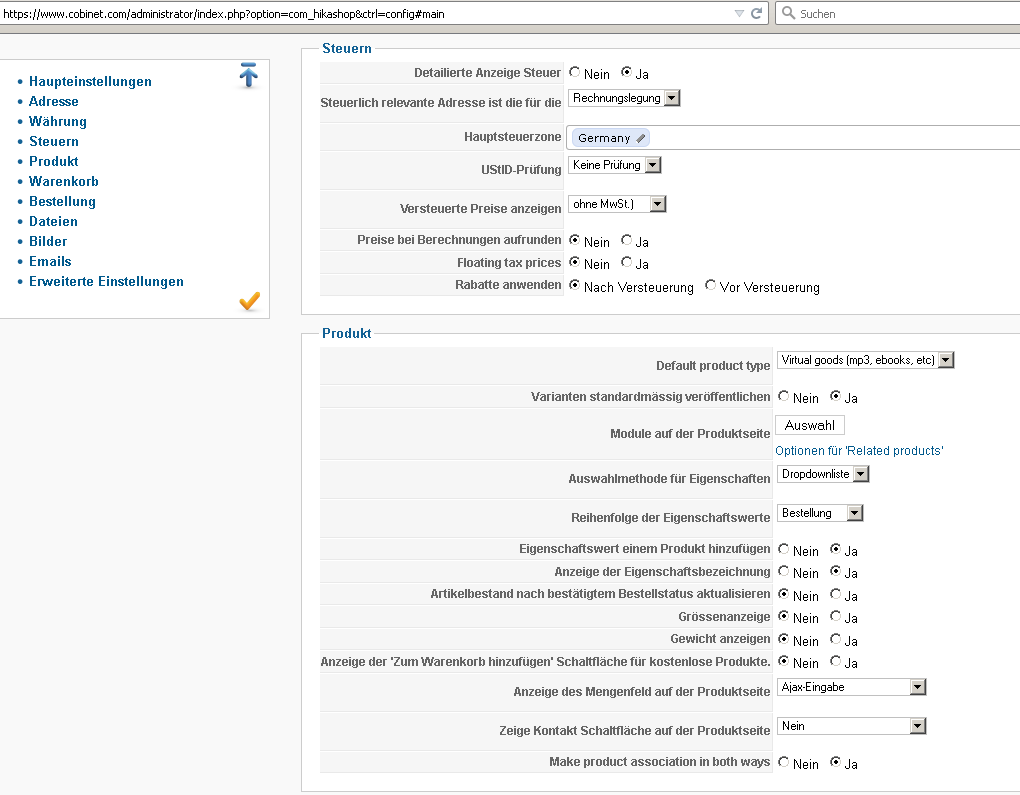Open the Zeige Kontakt Schaltfläche dropdown
This screenshot has height=795, width=1020.
(x=851, y=726)
